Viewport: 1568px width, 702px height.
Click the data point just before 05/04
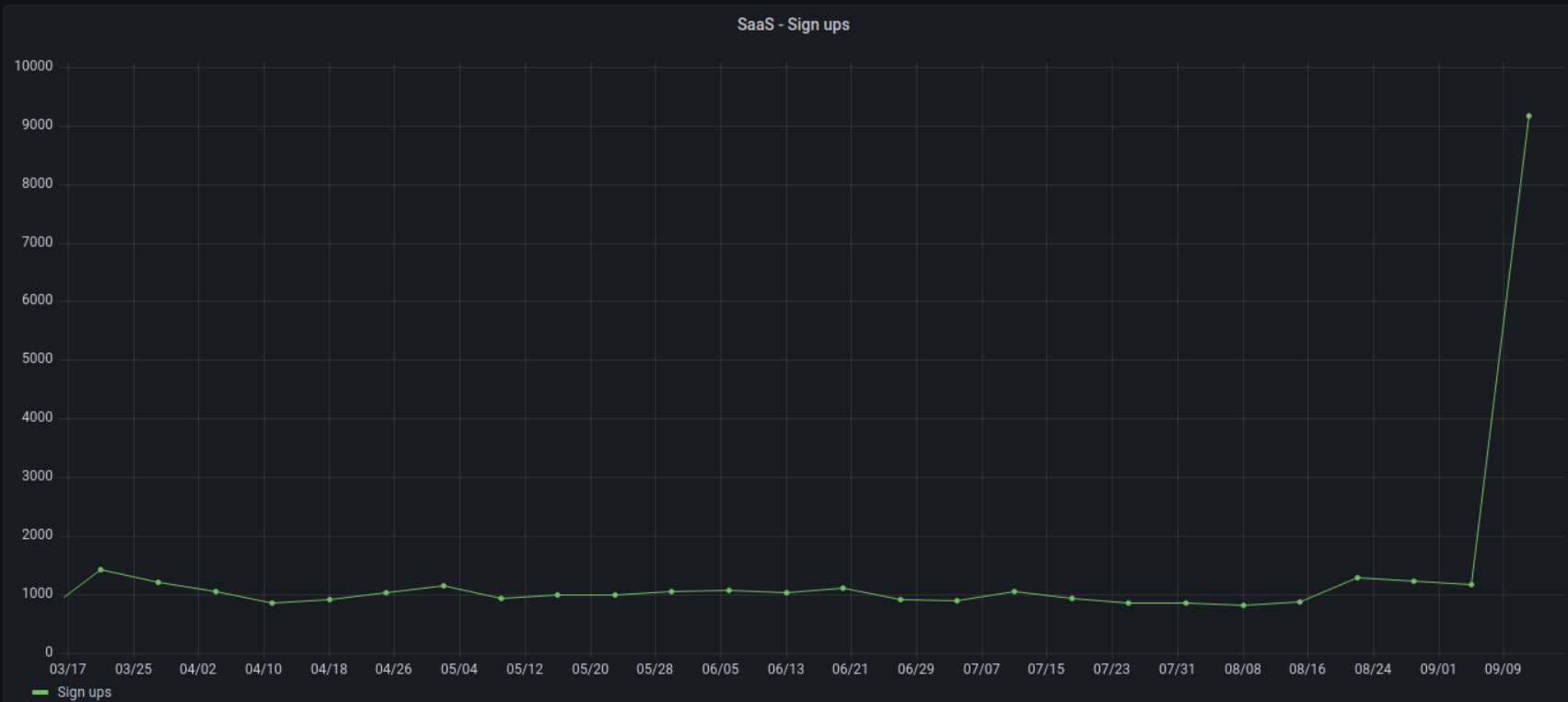coord(444,586)
